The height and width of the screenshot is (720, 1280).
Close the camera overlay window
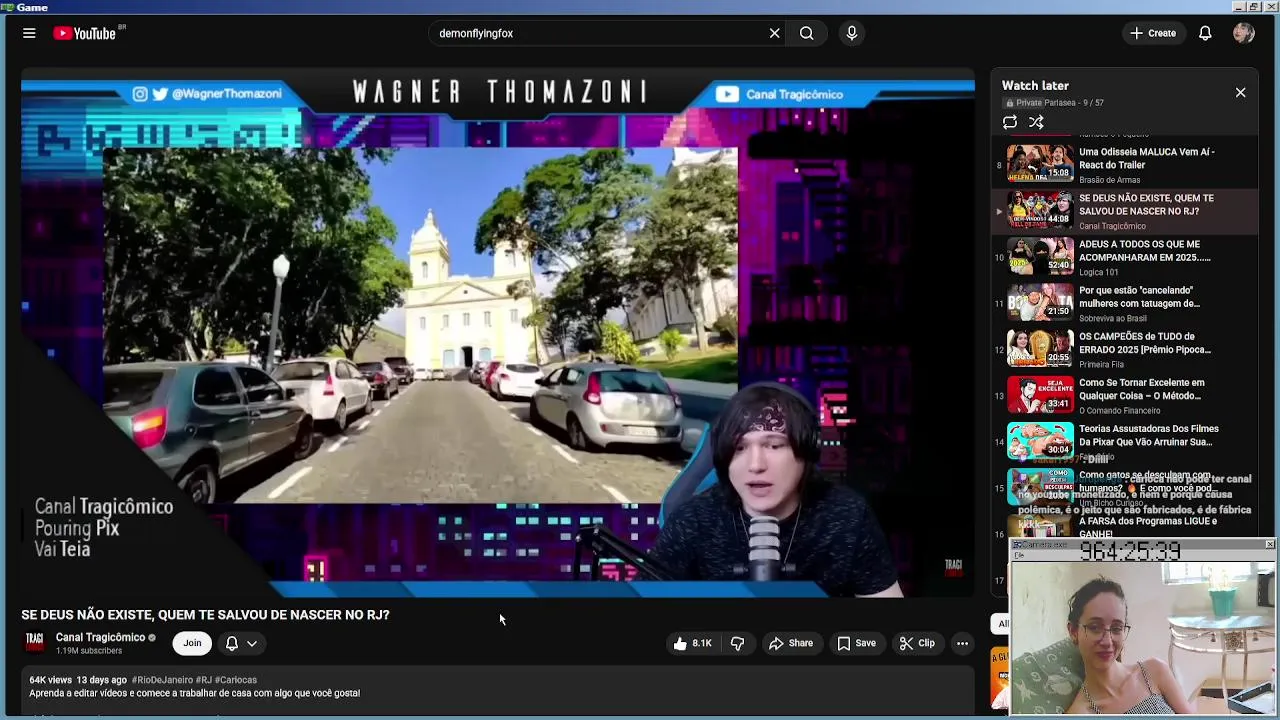[x=1269, y=544]
